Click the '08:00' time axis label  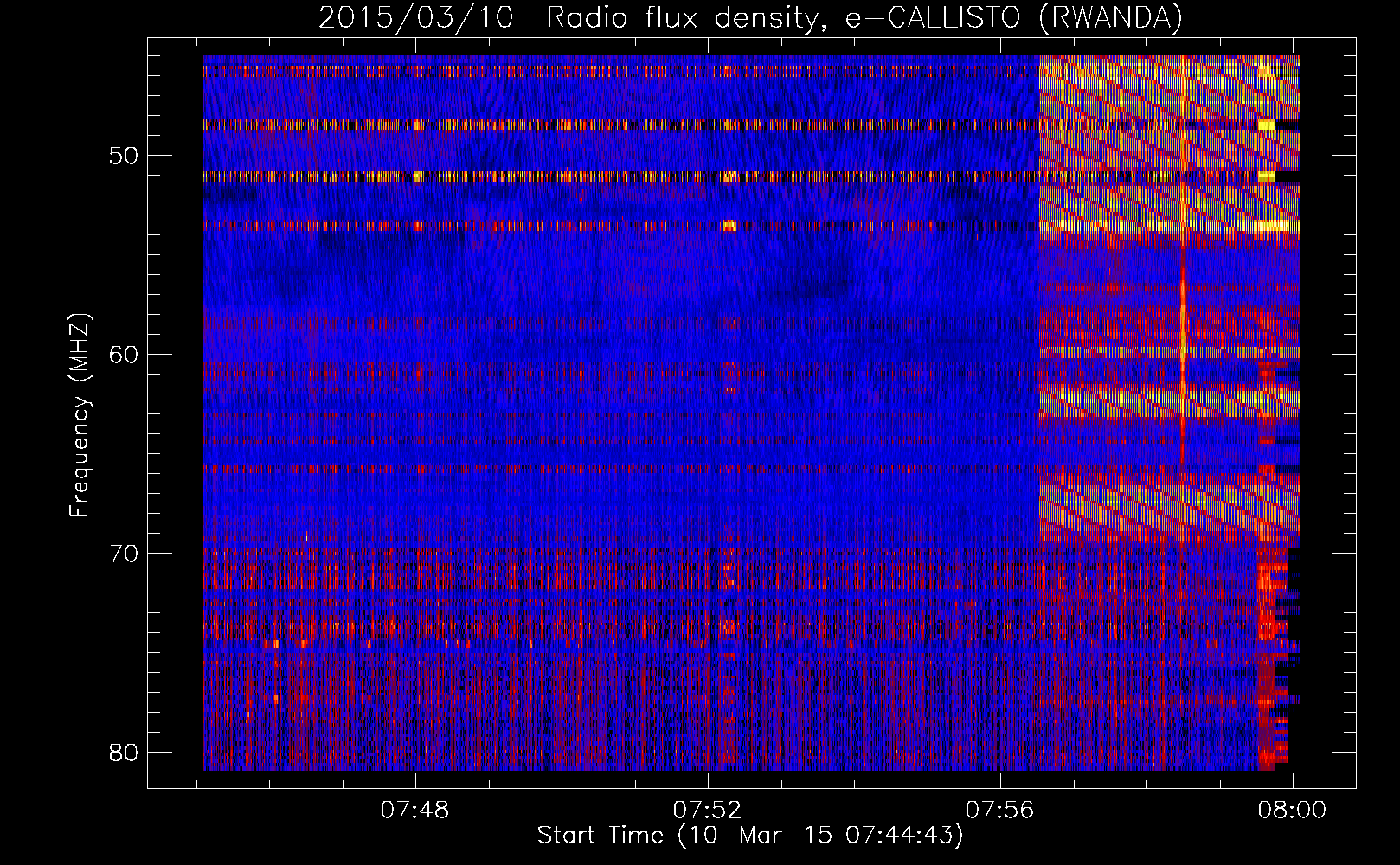point(1293,810)
